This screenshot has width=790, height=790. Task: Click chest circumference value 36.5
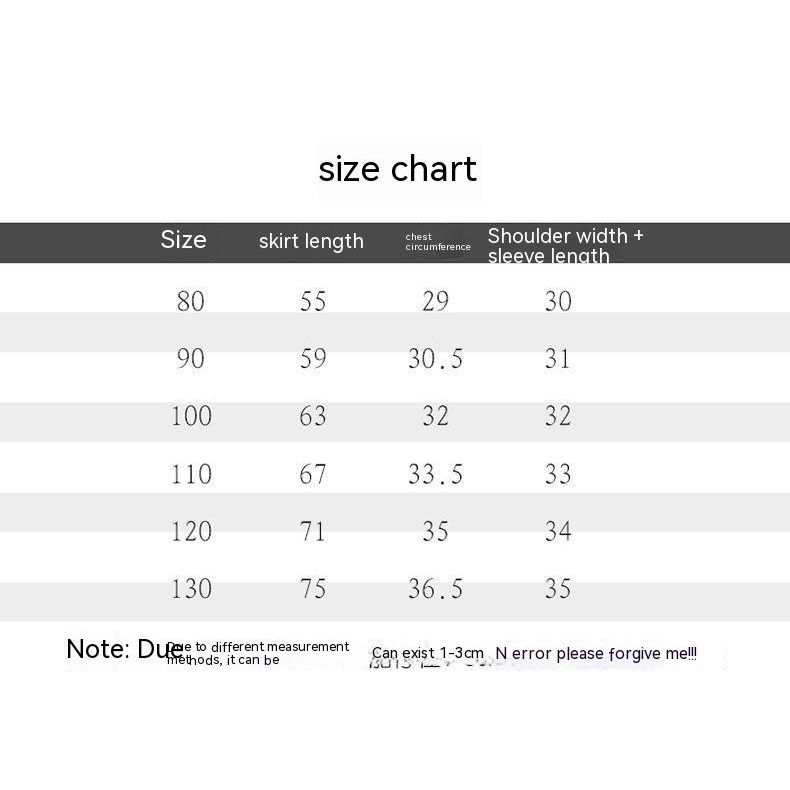pos(435,589)
